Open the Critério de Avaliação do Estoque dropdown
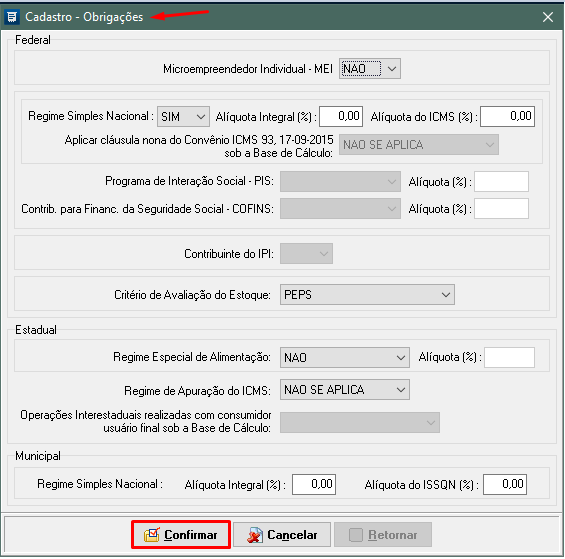Viewport: 565px width, 559px height. pos(367,294)
